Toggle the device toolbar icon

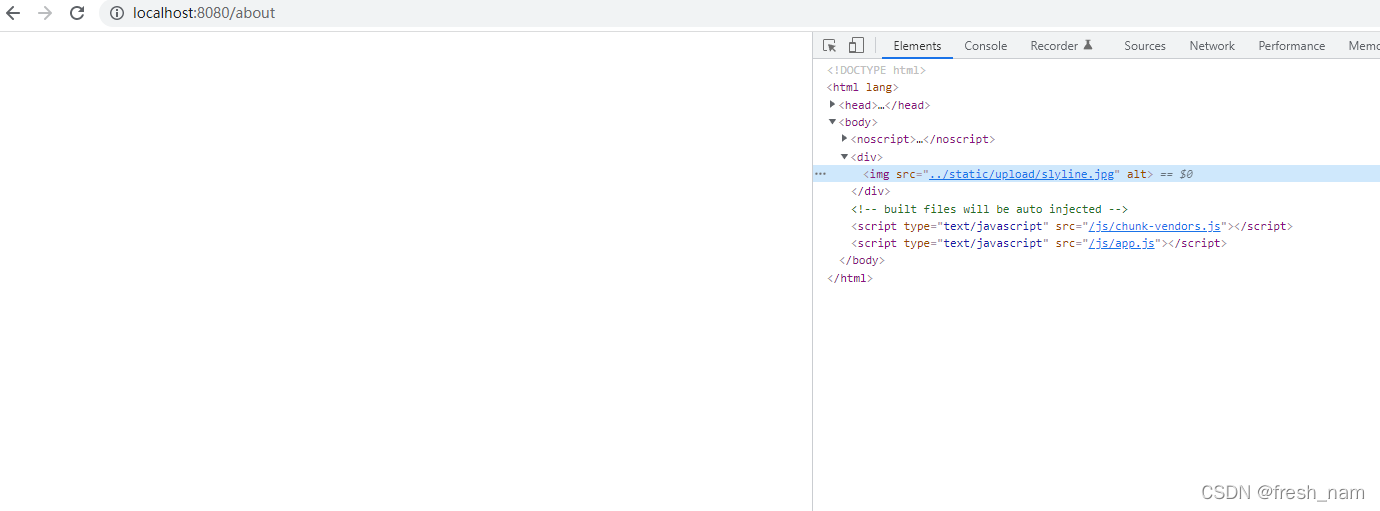pyautogui.click(x=856, y=45)
